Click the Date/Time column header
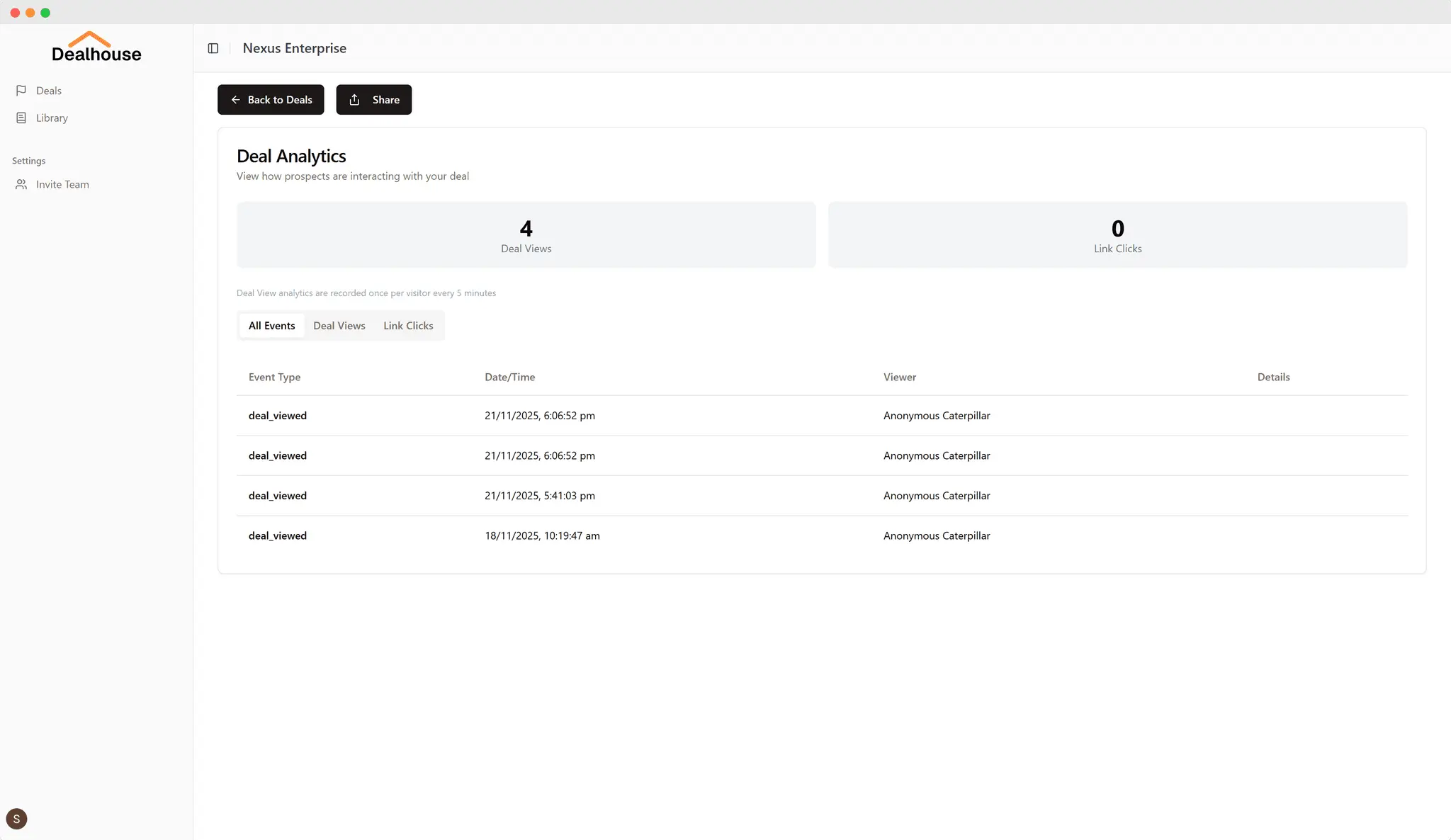This screenshot has width=1451, height=840. 509,377
